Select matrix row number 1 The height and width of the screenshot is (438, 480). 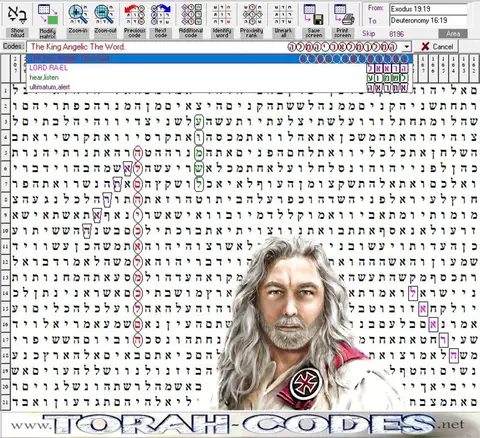[5, 91]
